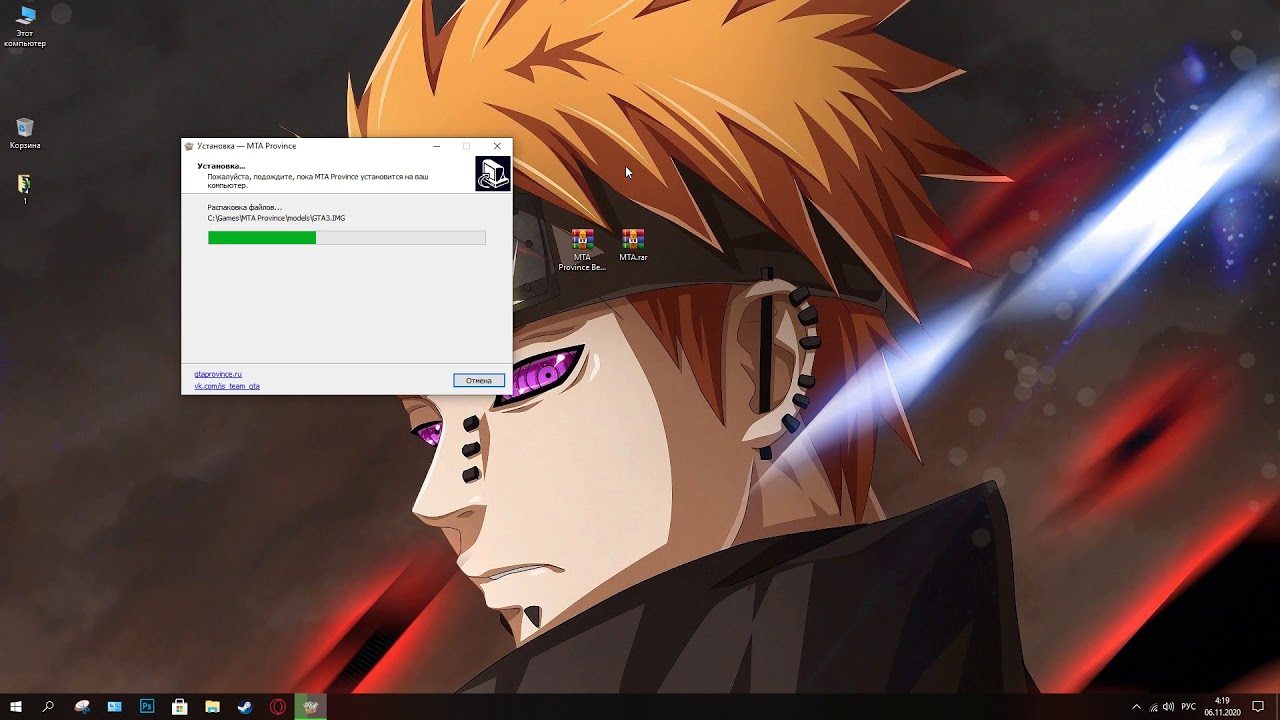Viewport: 1280px width, 720px height.
Task: Click the Установка... heading text
Action: 221,166
